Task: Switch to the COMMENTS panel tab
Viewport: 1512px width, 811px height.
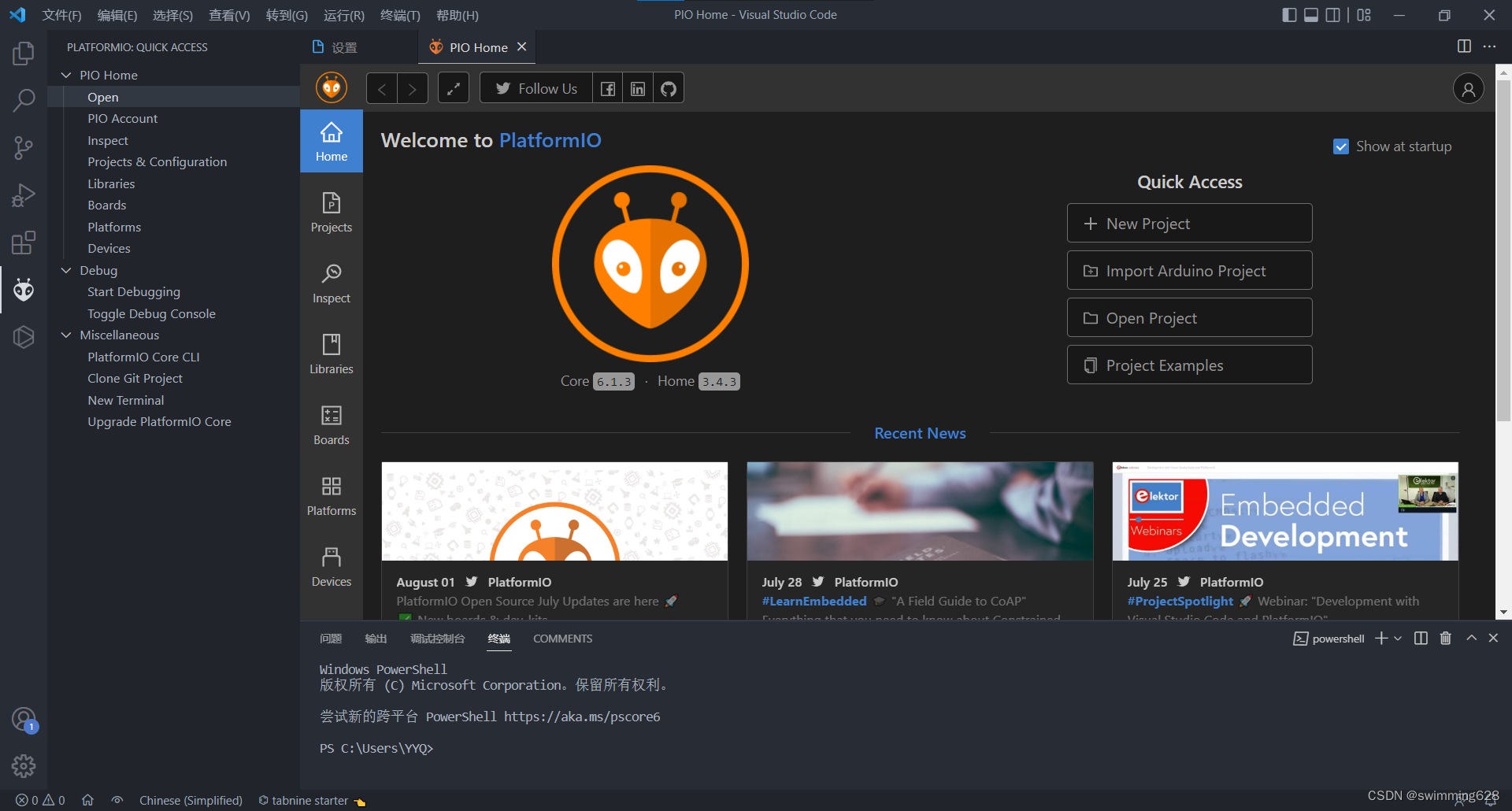Action: [562, 639]
